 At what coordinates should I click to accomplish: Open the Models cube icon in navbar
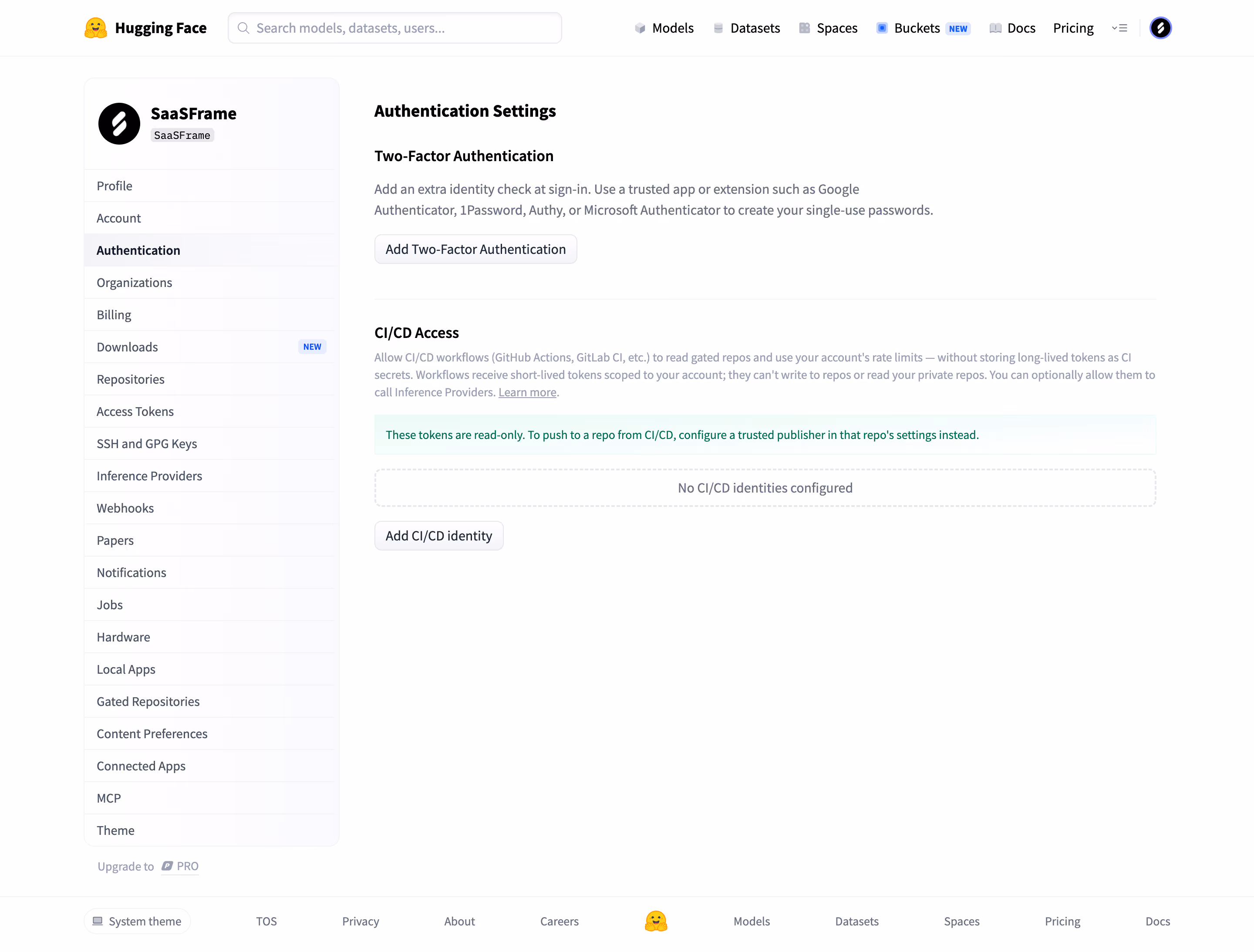point(640,28)
